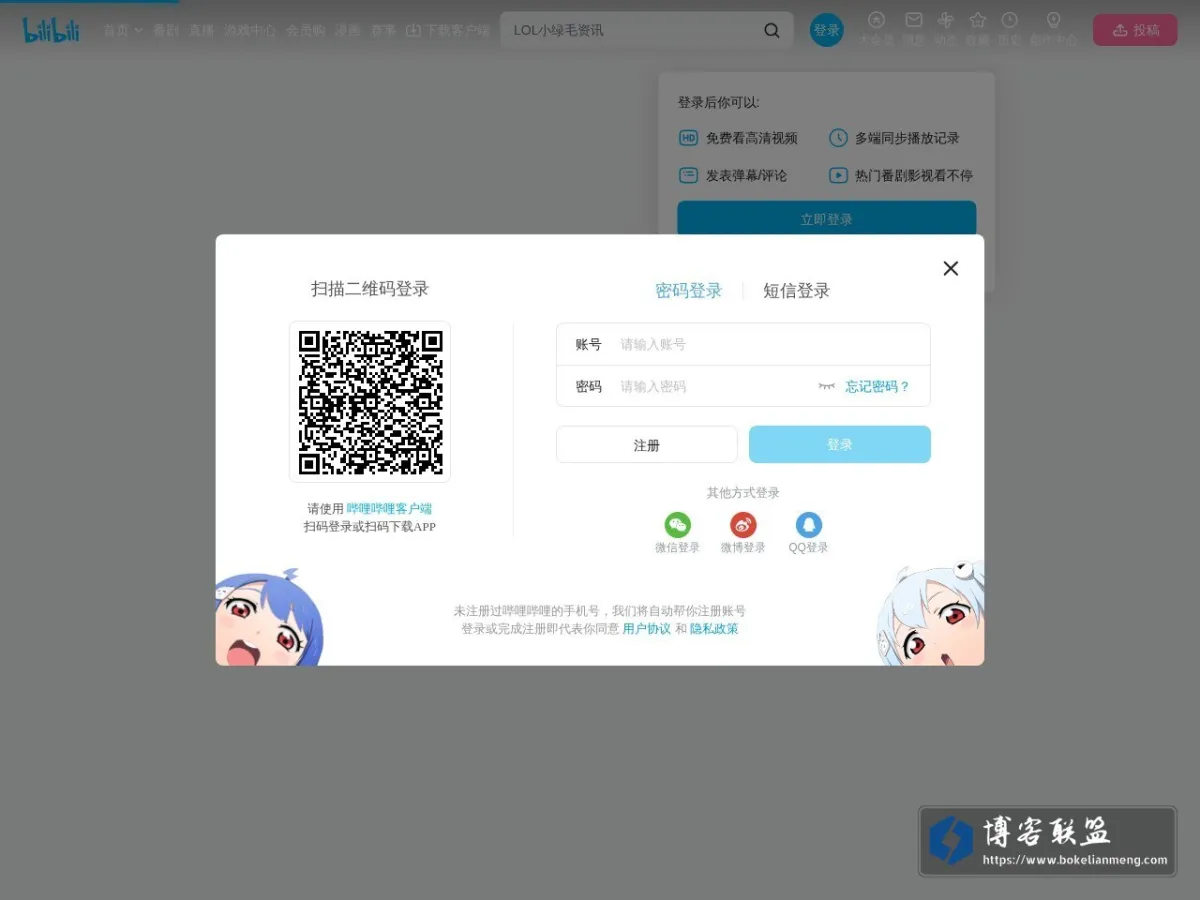Click the play icon beside 热门番剧影视看不停
Screen dimensions: 1200x900
(838, 175)
